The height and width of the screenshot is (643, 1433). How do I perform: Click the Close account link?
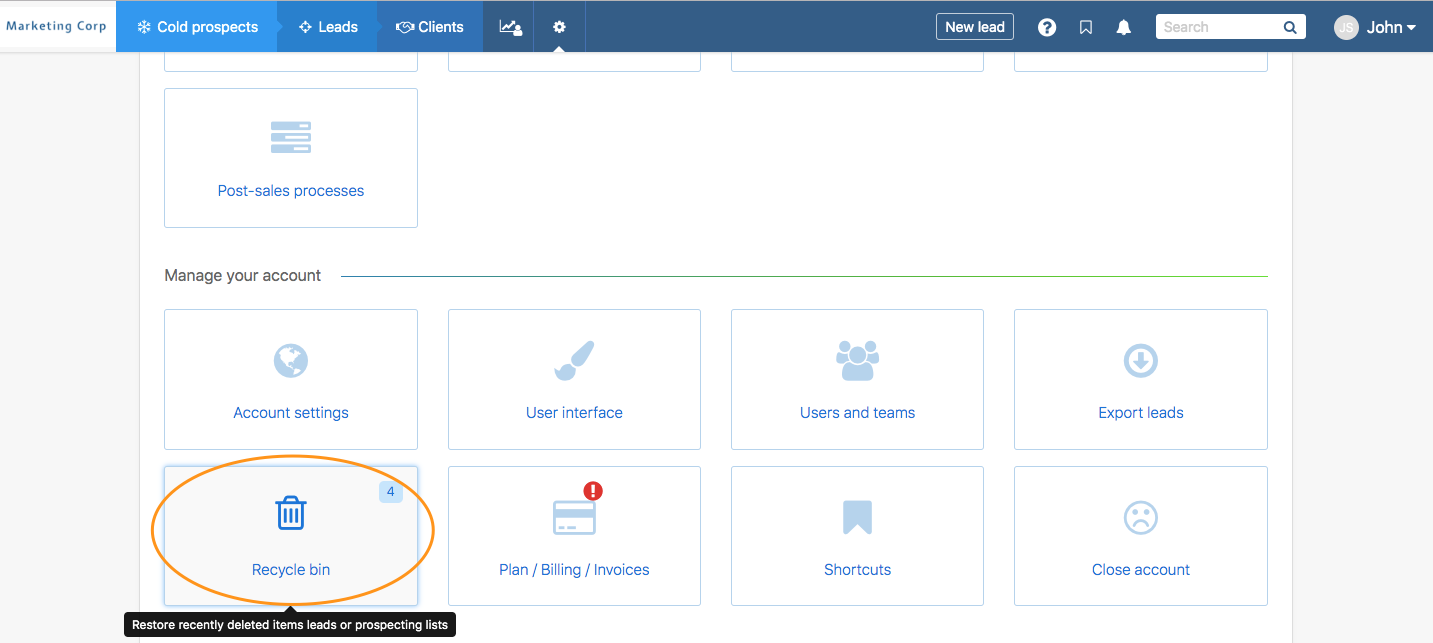[x=1141, y=569]
